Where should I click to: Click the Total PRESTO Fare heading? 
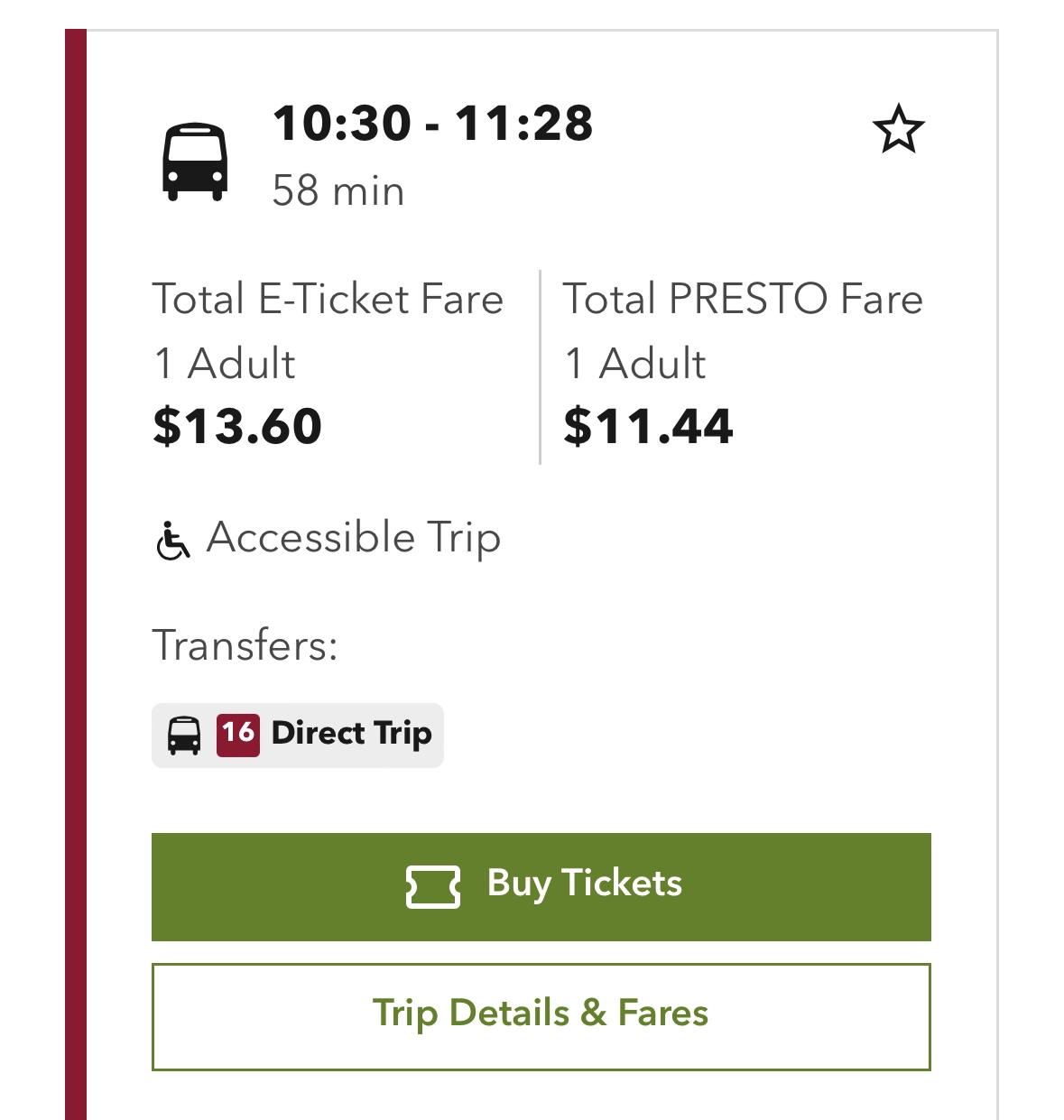tap(743, 299)
